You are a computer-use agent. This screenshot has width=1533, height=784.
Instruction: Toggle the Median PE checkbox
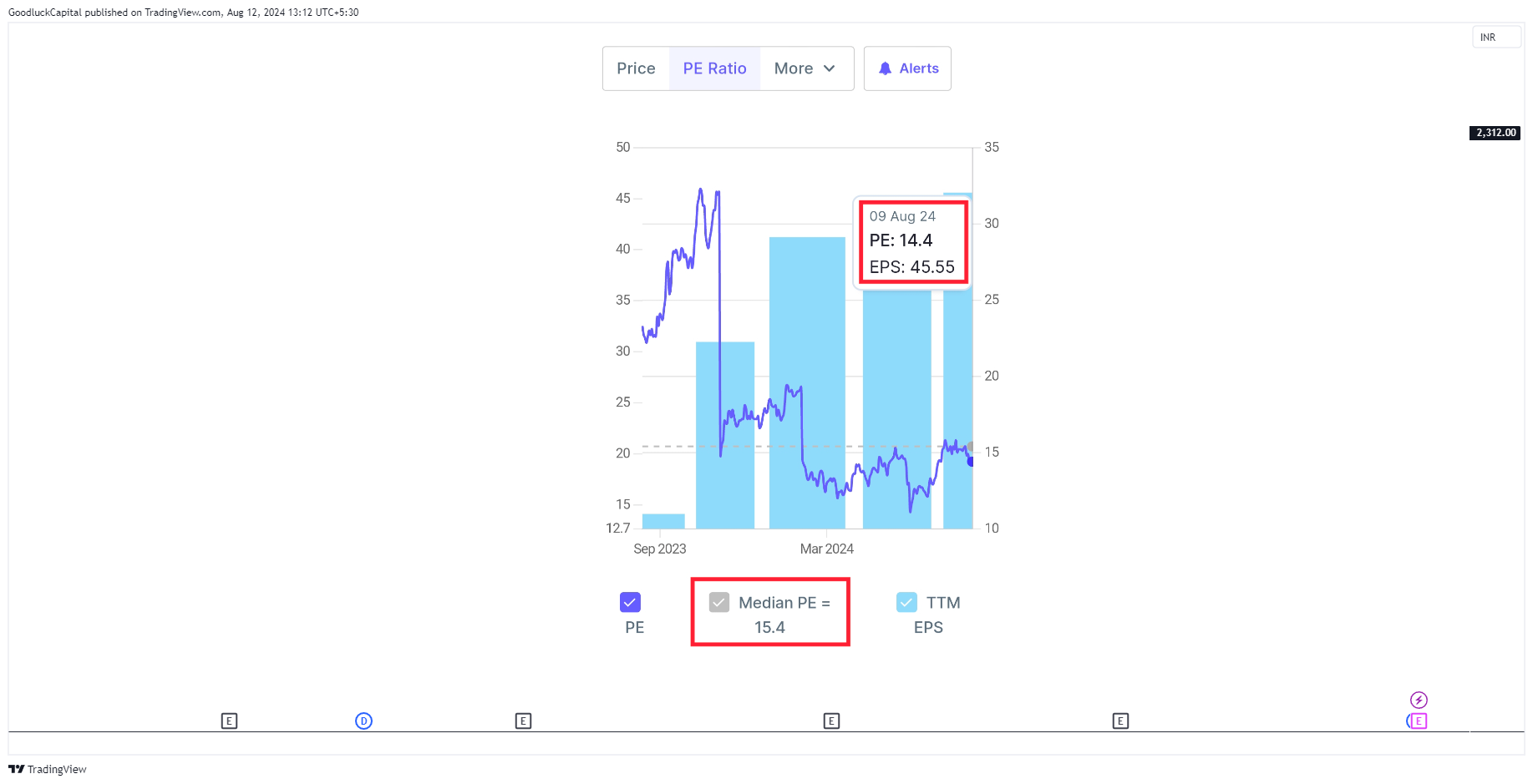(718, 602)
